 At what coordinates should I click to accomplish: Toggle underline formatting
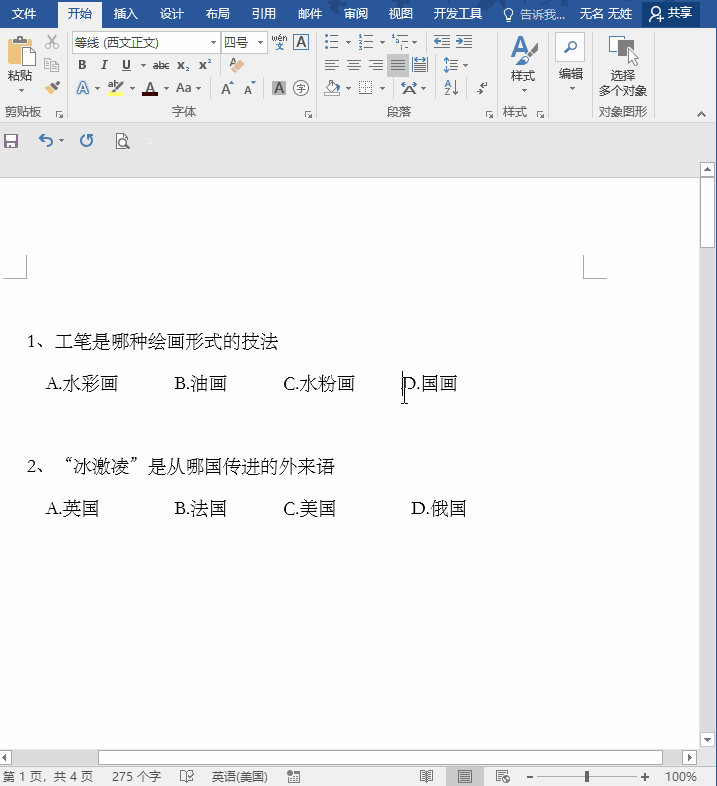point(126,65)
